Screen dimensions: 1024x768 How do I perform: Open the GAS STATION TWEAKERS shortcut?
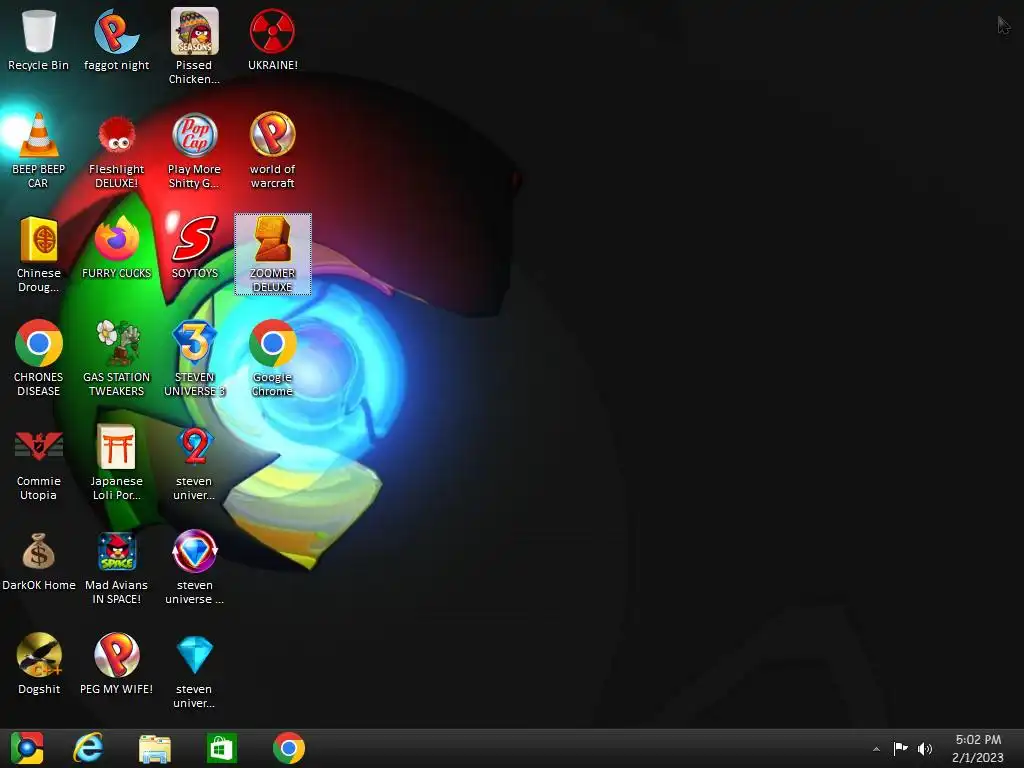pyautogui.click(x=116, y=358)
